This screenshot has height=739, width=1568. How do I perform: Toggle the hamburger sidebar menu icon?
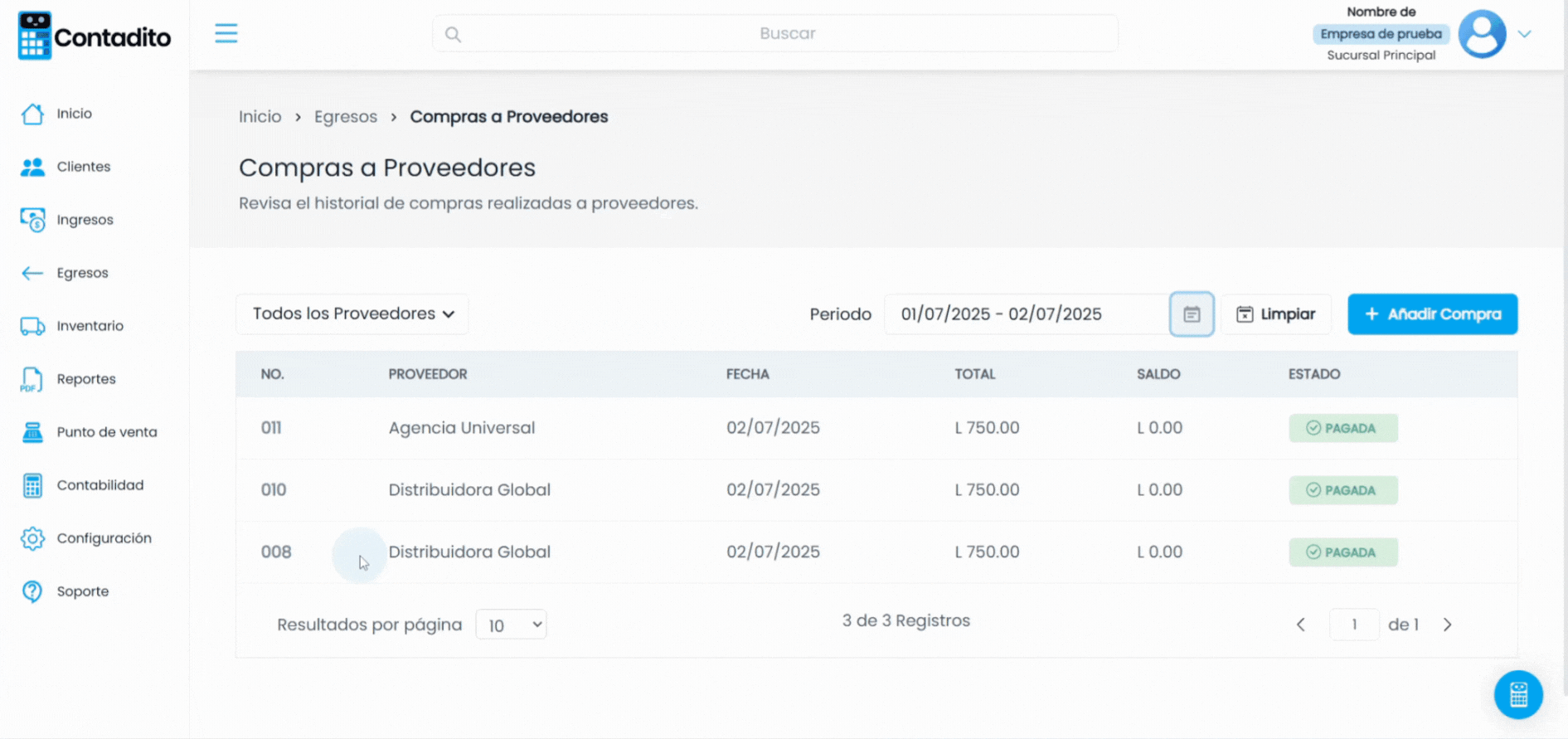(x=226, y=33)
